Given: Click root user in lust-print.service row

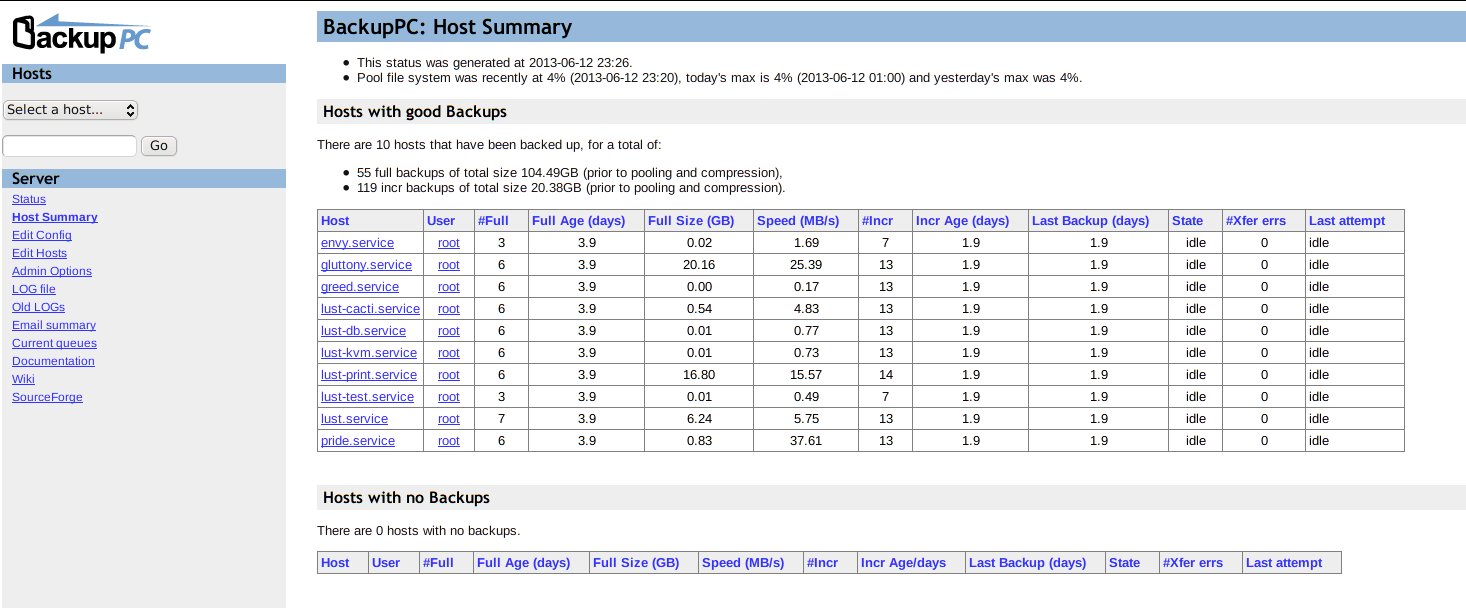Looking at the screenshot, I should pyautogui.click(x=449, y=375).
